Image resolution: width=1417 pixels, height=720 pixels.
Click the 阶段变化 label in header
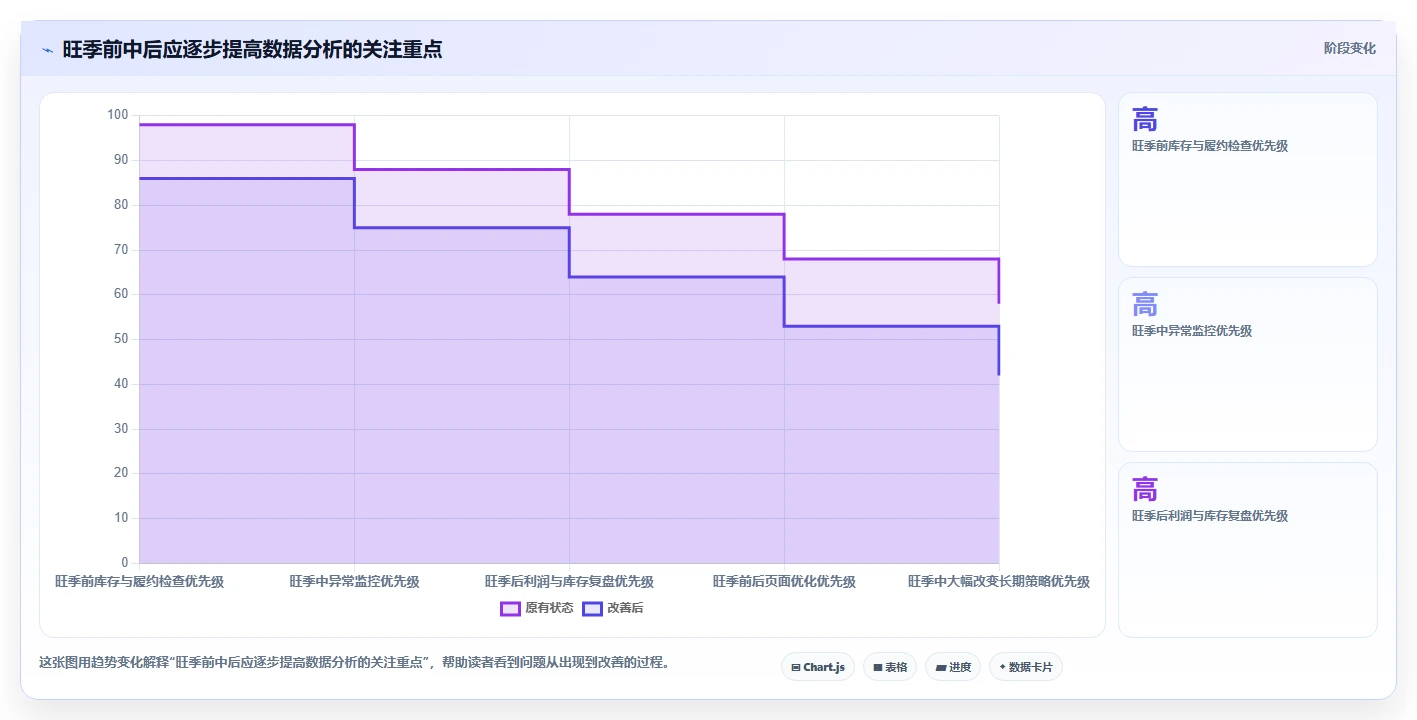click(1349, 48)
